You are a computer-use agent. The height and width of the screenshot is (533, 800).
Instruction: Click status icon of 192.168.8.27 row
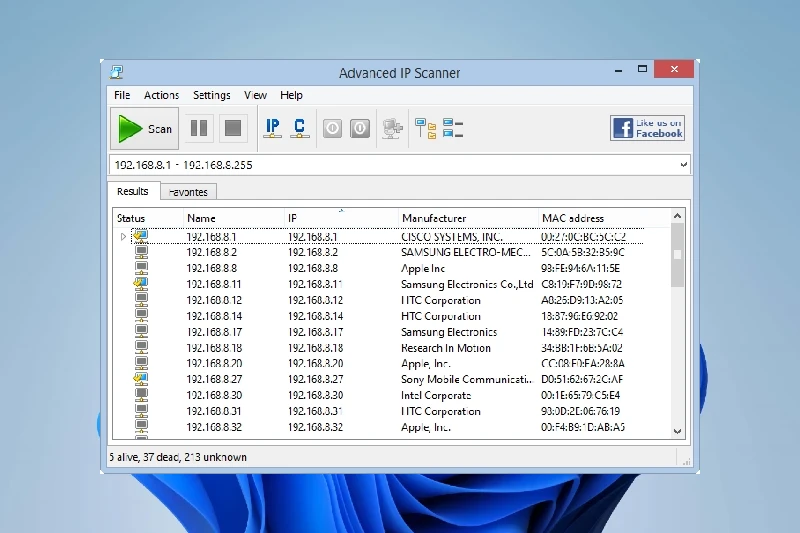click(x=140, y=379)
